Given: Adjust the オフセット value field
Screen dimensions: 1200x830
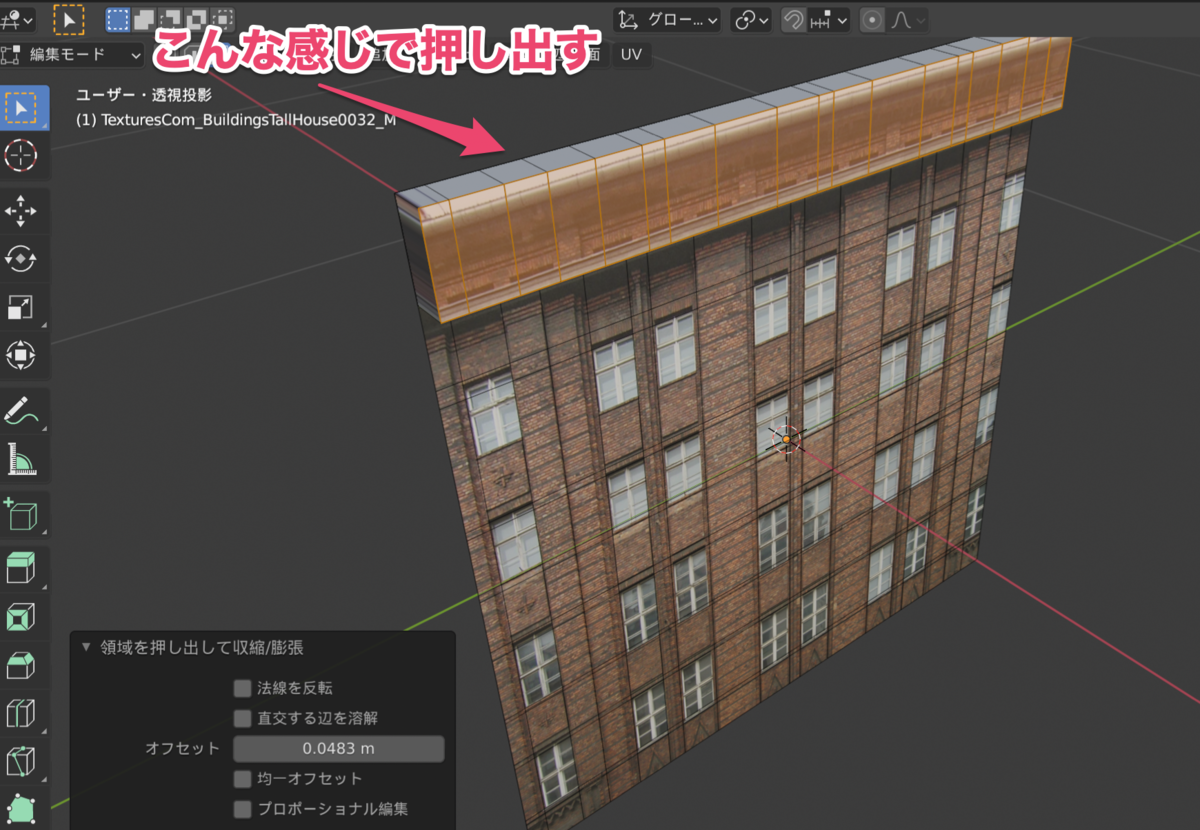Looking at the screenshot, I should 337,748.
